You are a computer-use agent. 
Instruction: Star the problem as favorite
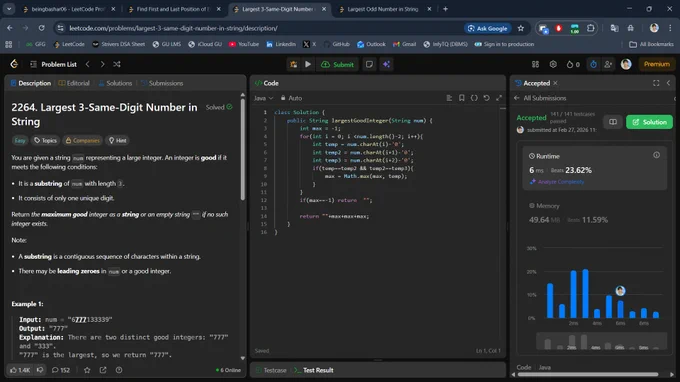point(87,370)
